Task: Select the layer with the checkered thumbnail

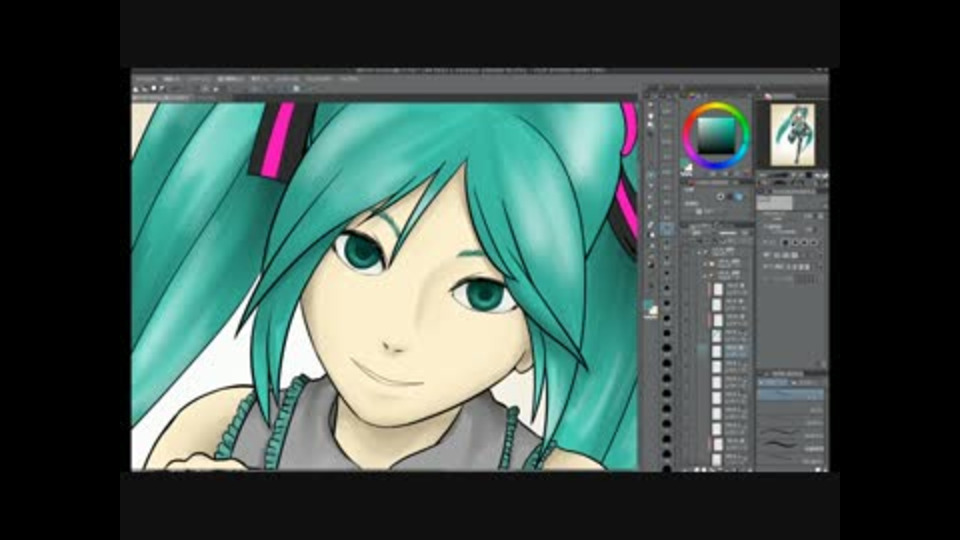Action: pyautogui.click(x=716, y=336)
